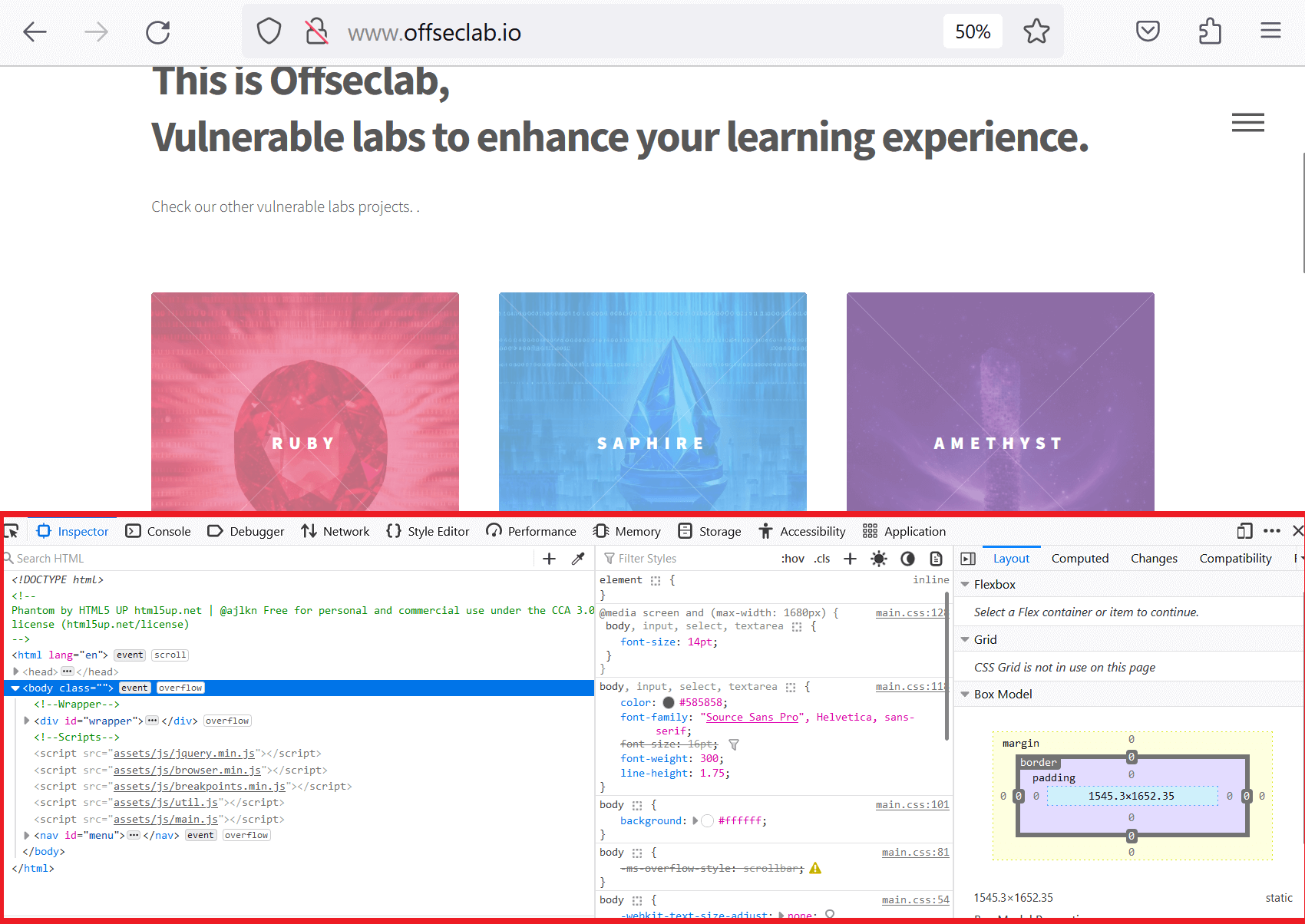Open the Computed styles tab
Screen dimensions: 1305x924
click(1079, 559)
